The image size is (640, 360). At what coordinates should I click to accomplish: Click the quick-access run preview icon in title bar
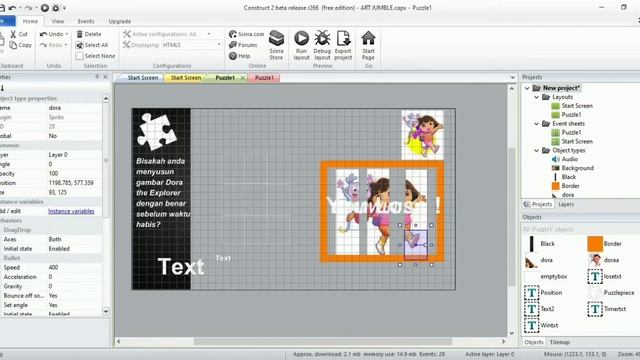point(45,8)
